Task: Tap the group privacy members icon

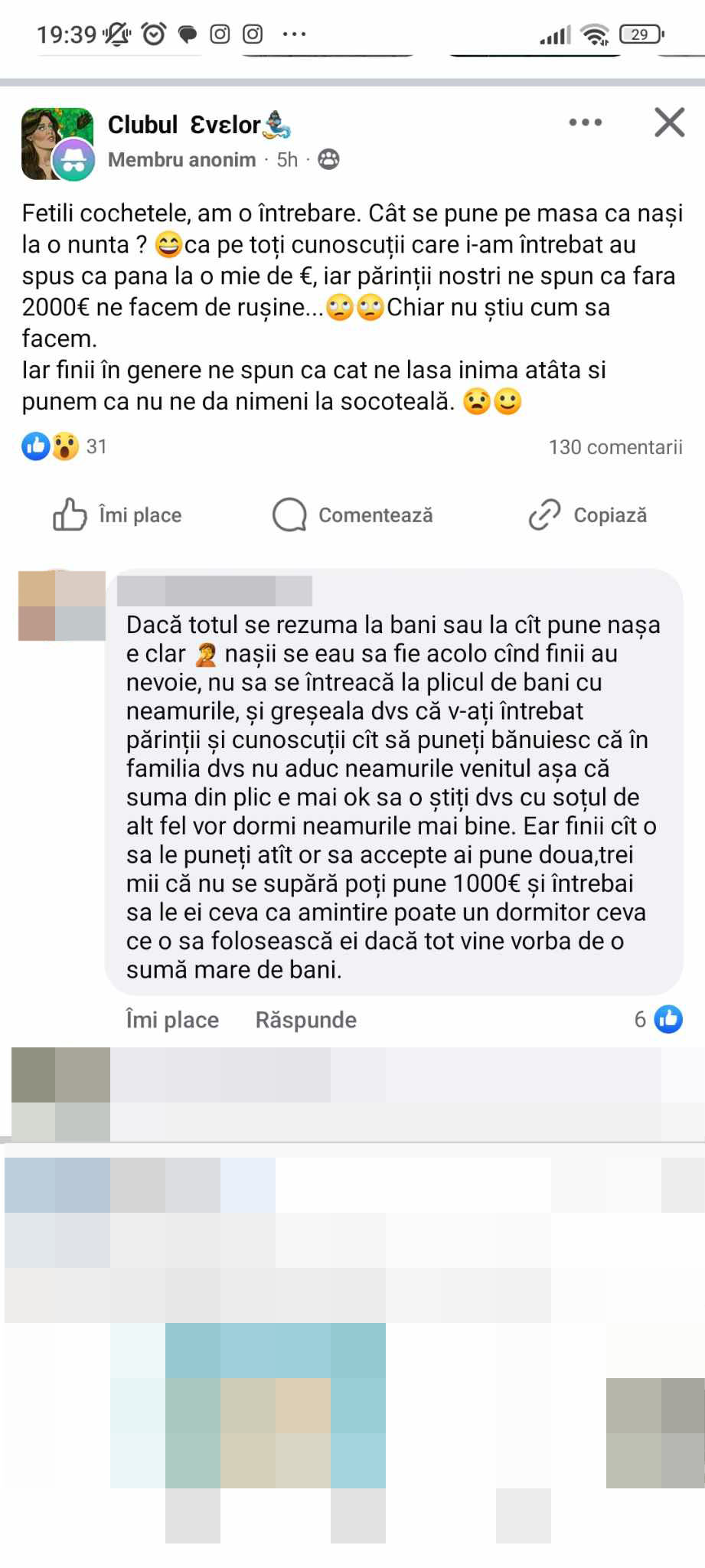Action: (x=328, y=159)
